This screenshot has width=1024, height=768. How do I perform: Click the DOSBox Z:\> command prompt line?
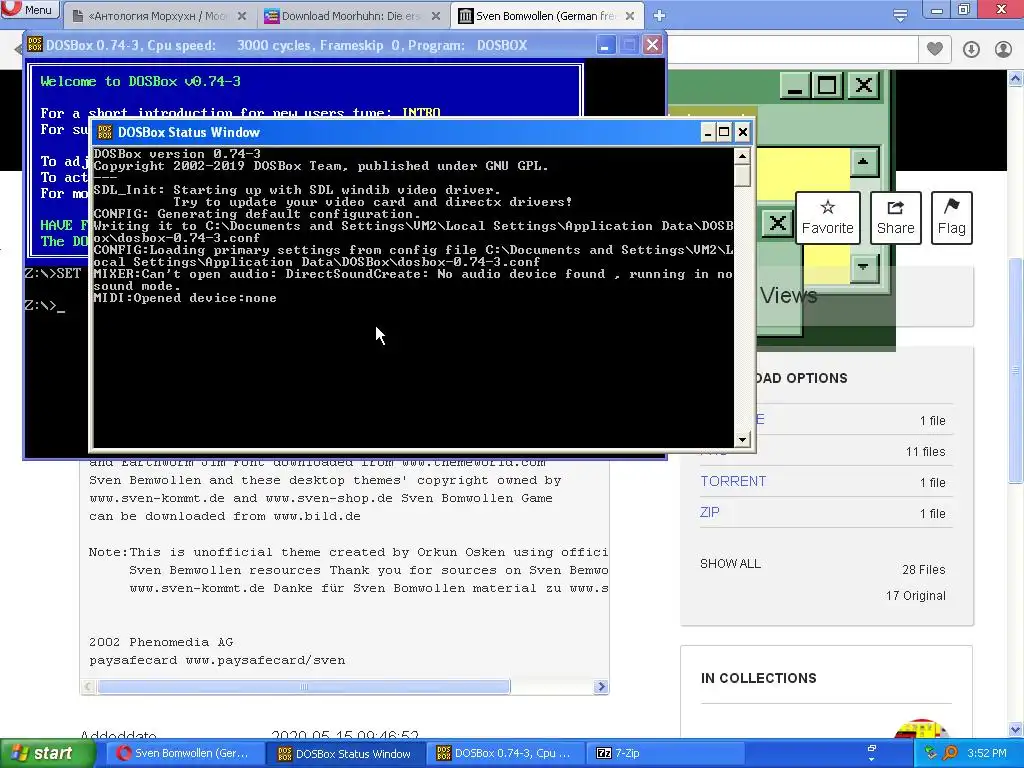tap(44, 305)
